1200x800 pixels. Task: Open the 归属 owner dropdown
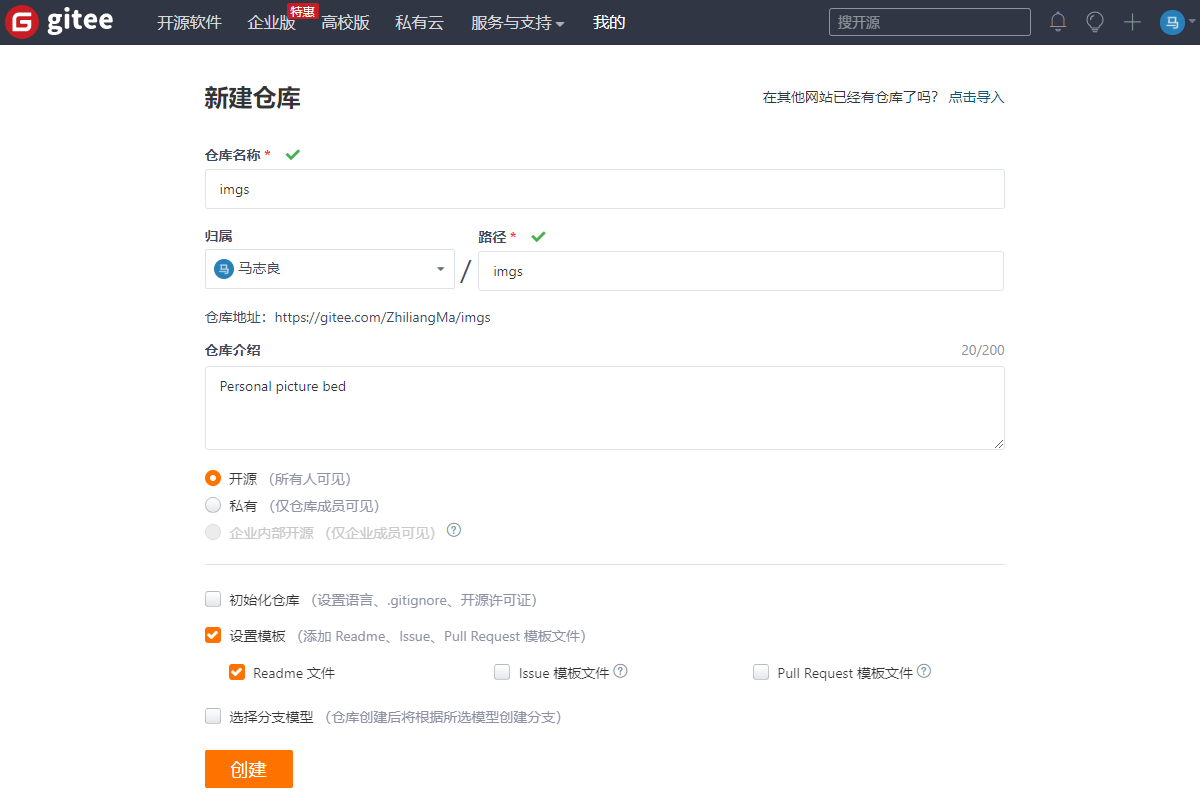pos(330,269)
